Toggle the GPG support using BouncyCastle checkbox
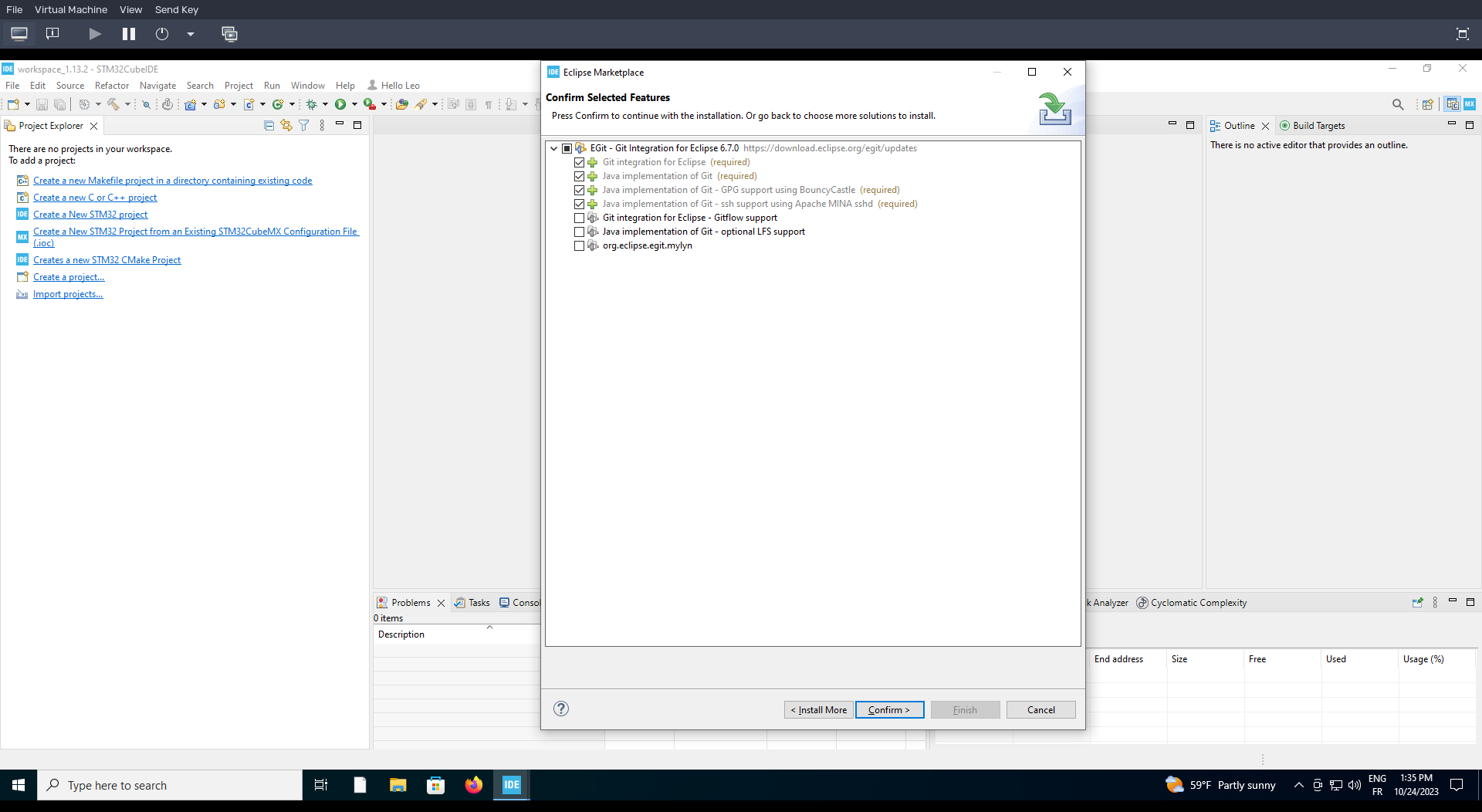This screenshot has height=812, width=1482. coord(580,190)
